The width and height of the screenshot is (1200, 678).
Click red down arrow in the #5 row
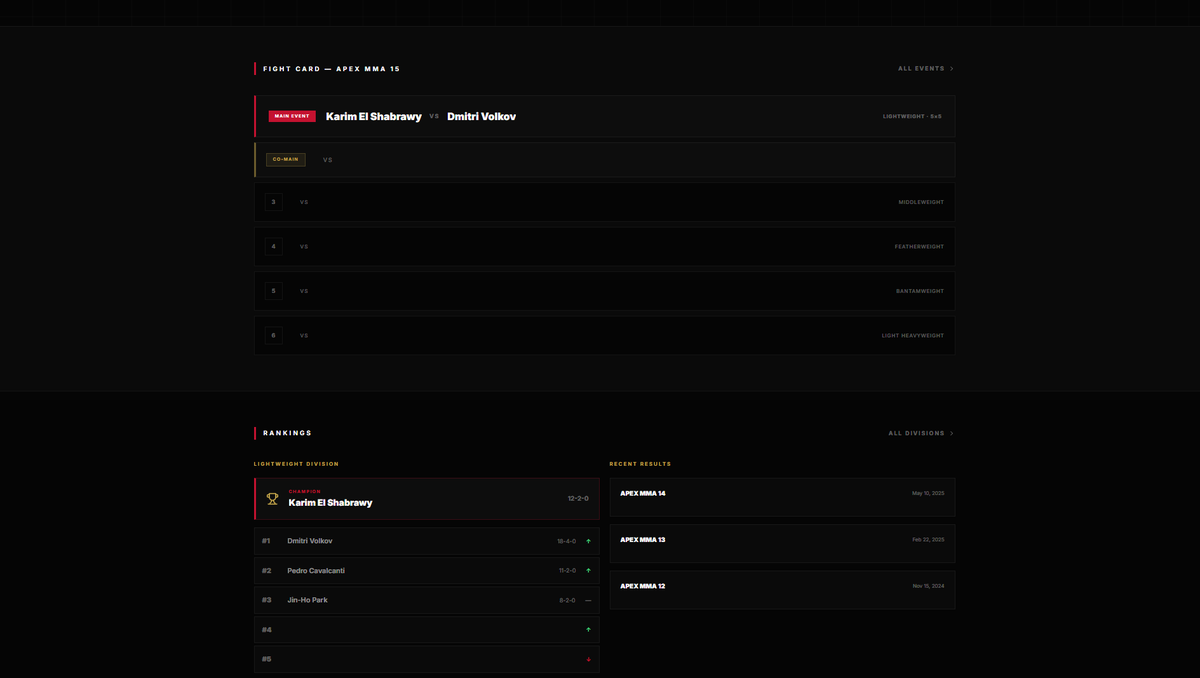[x=588, y=659]
